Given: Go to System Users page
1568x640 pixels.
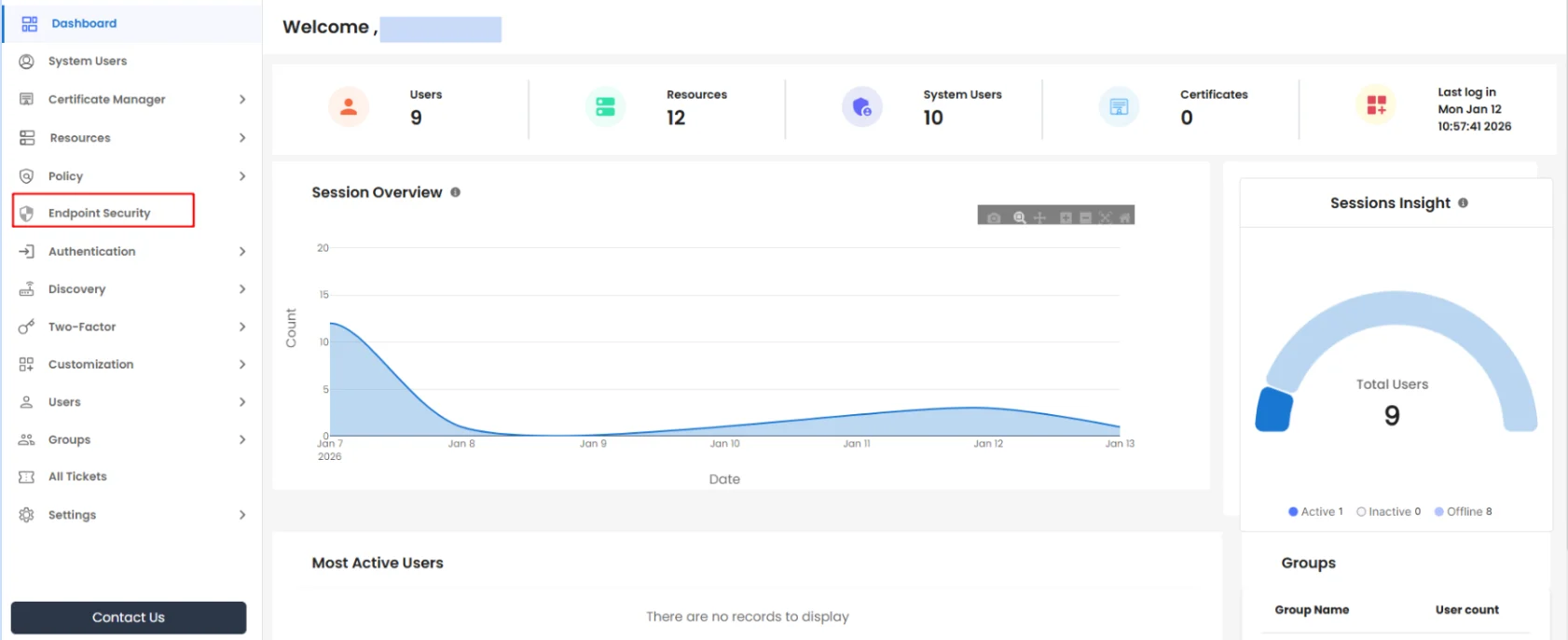Looking at the screenshot, I should (x=87, y=61).
